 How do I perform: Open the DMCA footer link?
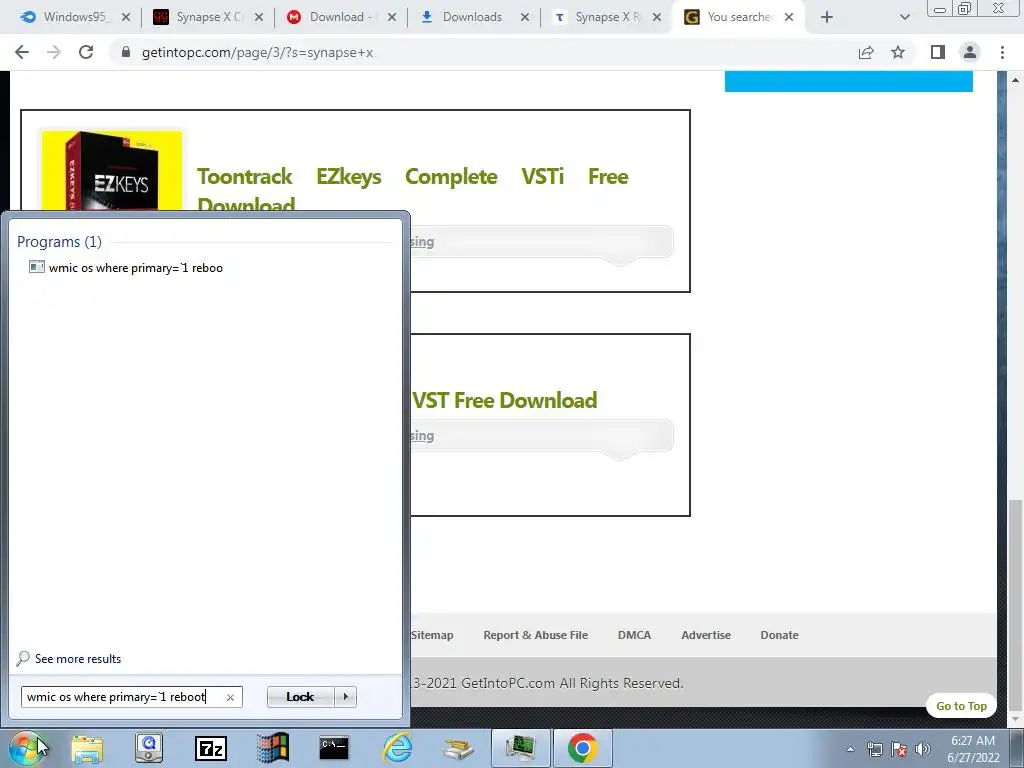coord(634,635)
